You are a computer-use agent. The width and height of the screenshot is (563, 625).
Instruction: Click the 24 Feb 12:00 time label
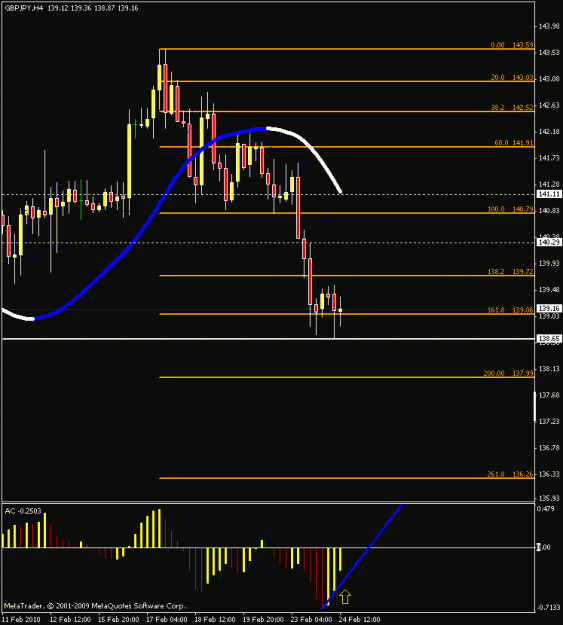coord(360,619)
